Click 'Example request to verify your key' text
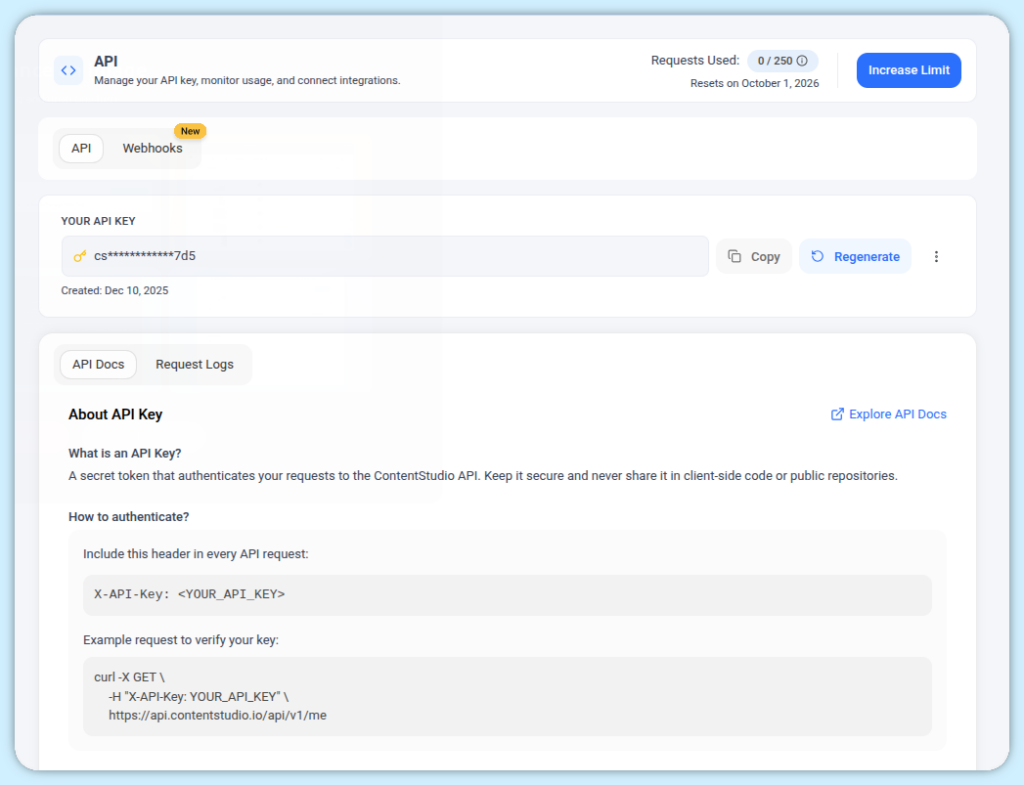Screen dimensions: 1024x785 (180, 640)
